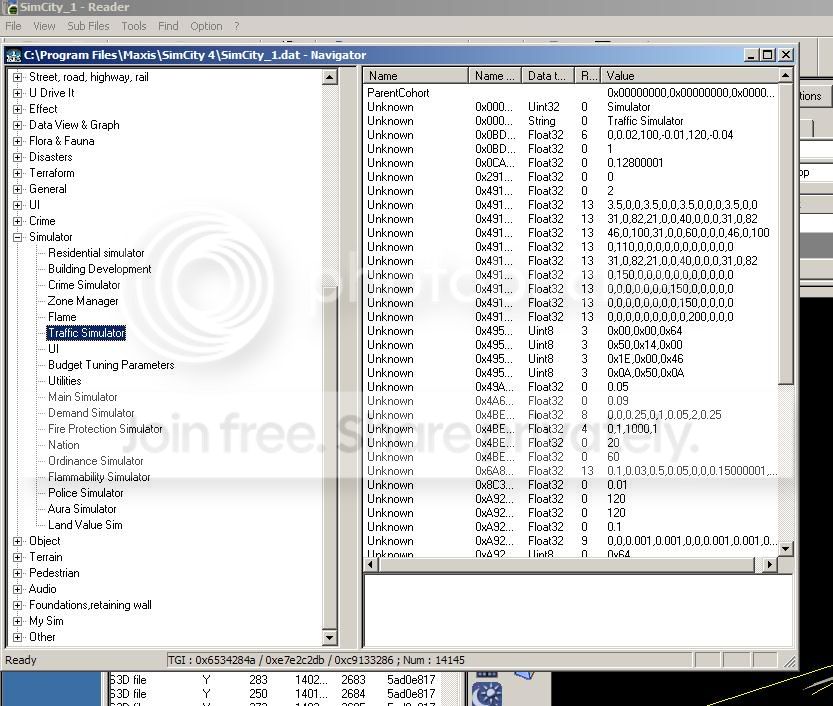The height and width of the screenshot is (706, 833).
Task: Select Residential simulator in tree
Action: pos(96,253)
